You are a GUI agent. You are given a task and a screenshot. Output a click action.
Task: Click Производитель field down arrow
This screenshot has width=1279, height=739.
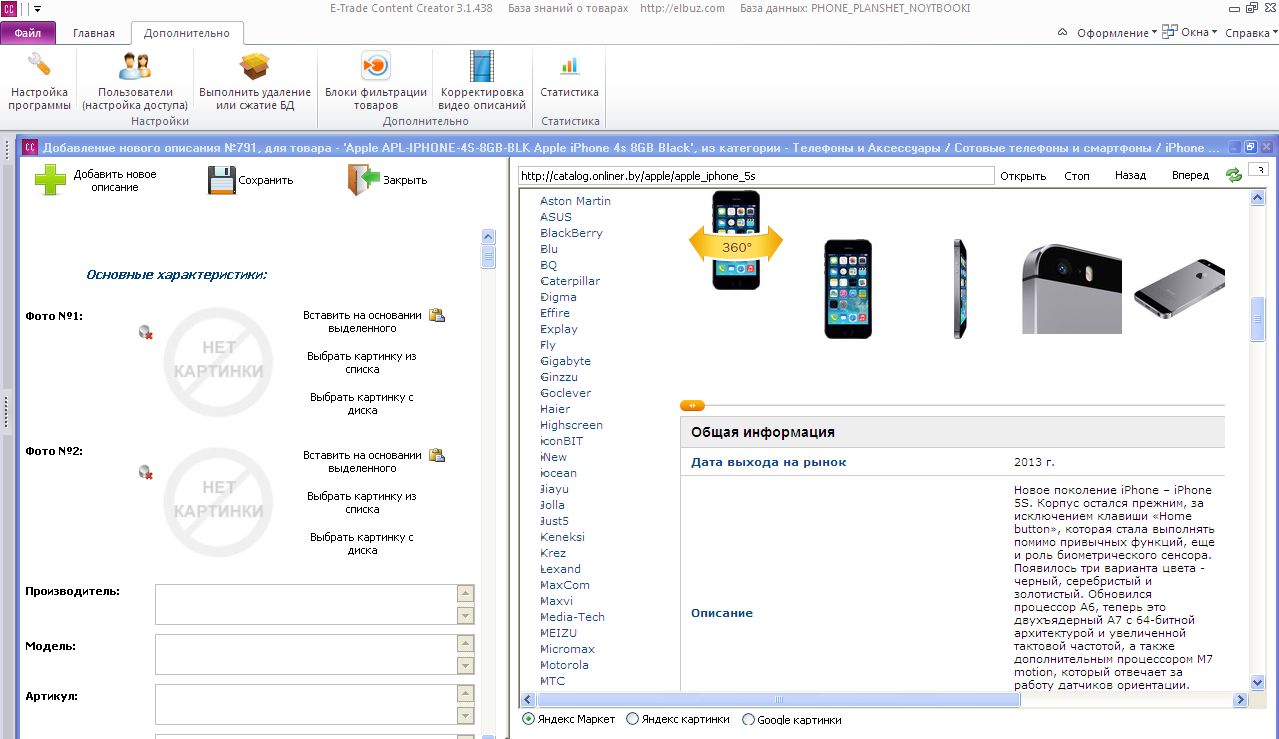(465, 615)
